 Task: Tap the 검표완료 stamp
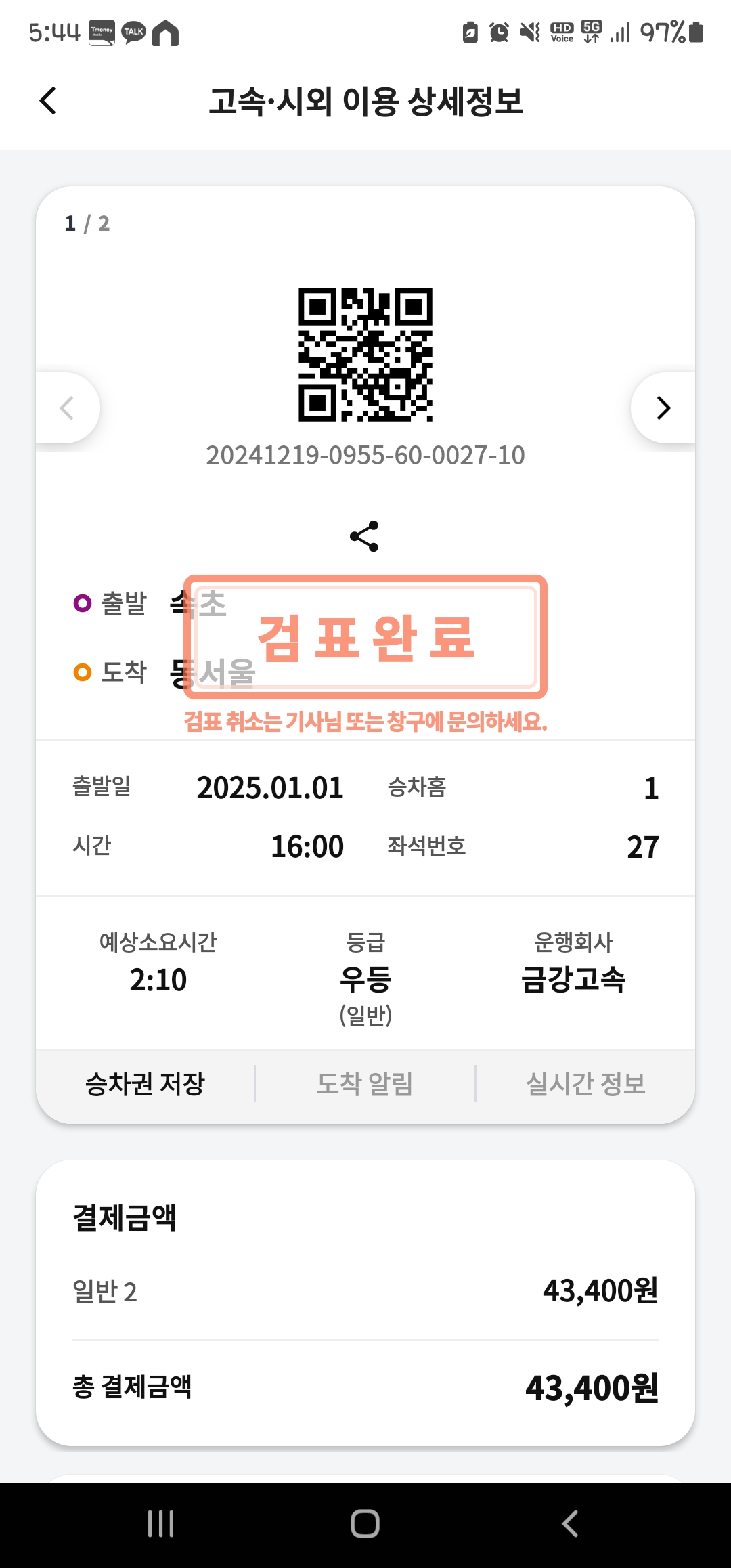point(365,637)
